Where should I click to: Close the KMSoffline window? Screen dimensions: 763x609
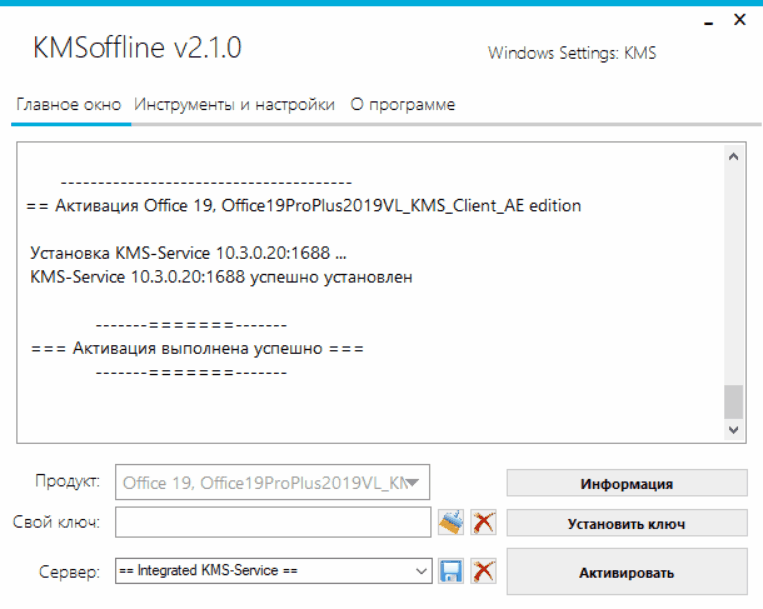pyautogui.click(x=740, y=19)
